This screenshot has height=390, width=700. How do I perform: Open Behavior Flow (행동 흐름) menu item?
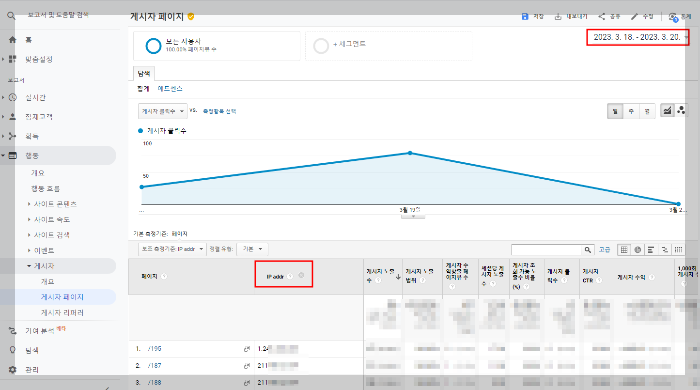click(46, 188)
